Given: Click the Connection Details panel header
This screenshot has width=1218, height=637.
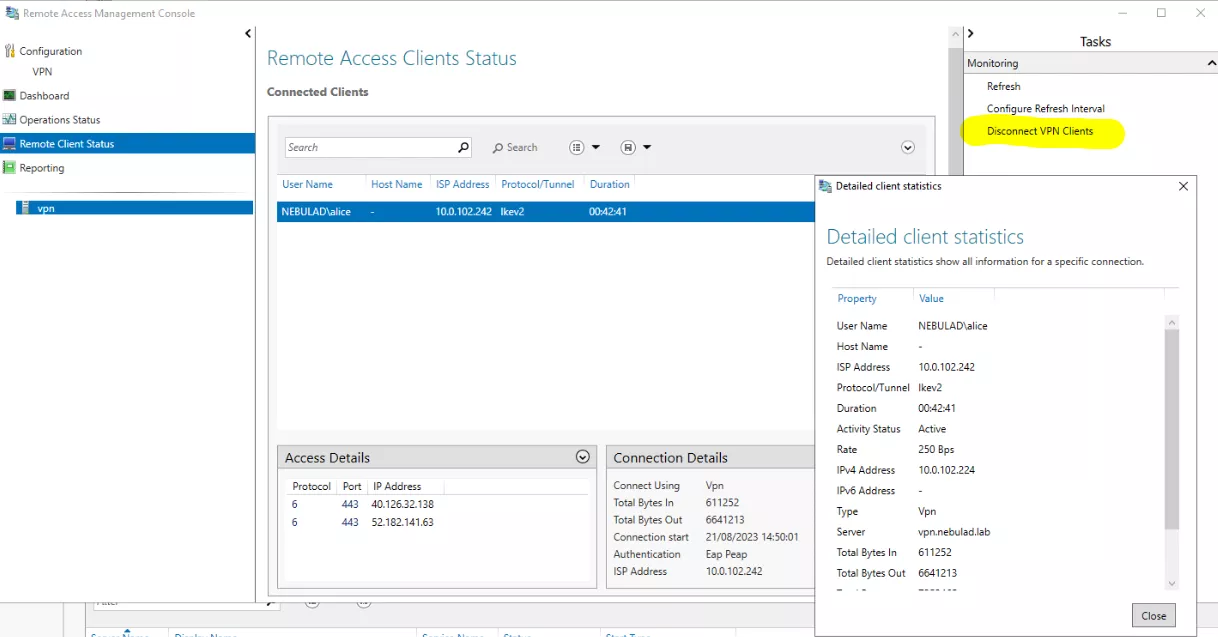Looking at the screenshot, I should coord(711,457).
